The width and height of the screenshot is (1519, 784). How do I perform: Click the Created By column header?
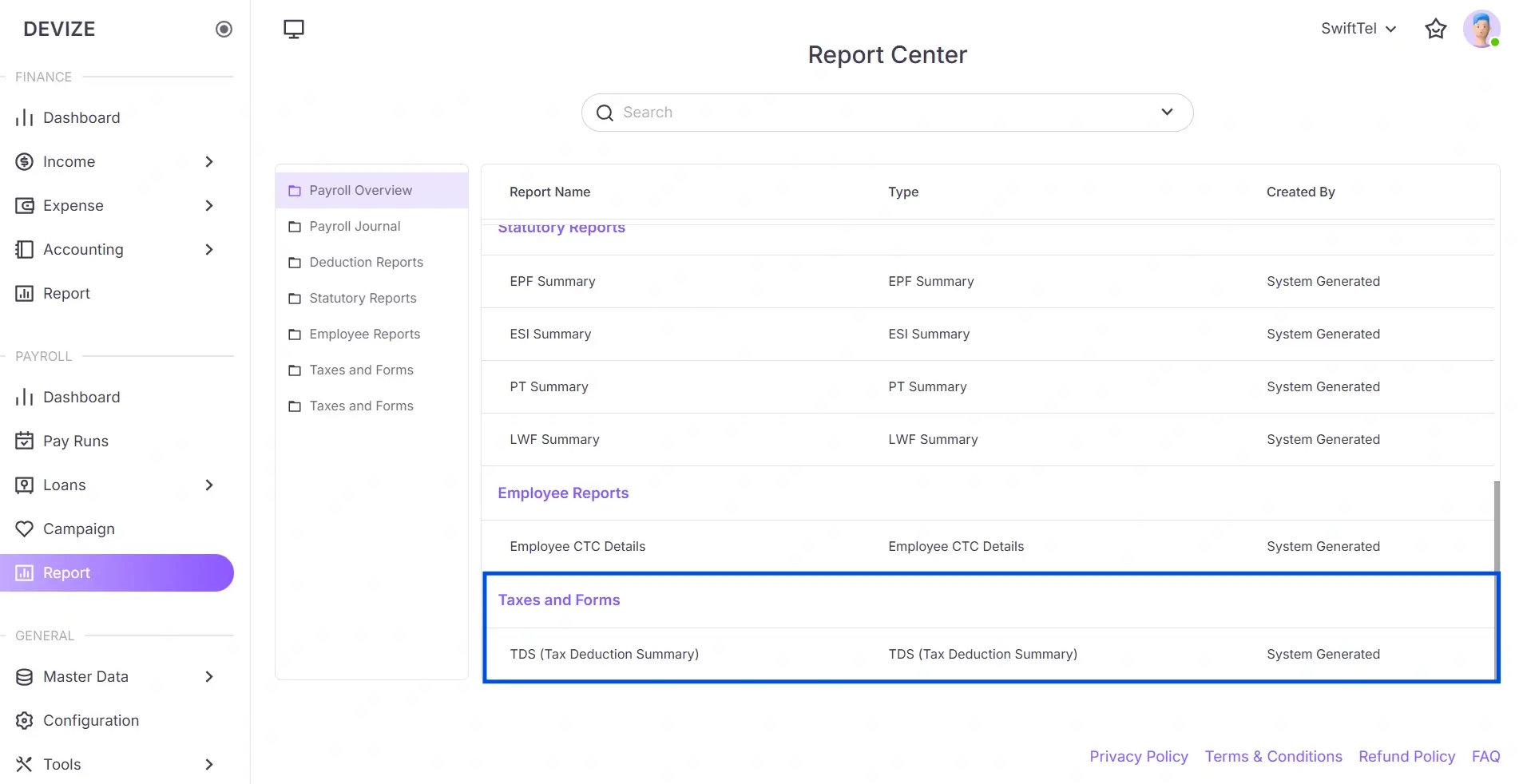(1301, 192)
